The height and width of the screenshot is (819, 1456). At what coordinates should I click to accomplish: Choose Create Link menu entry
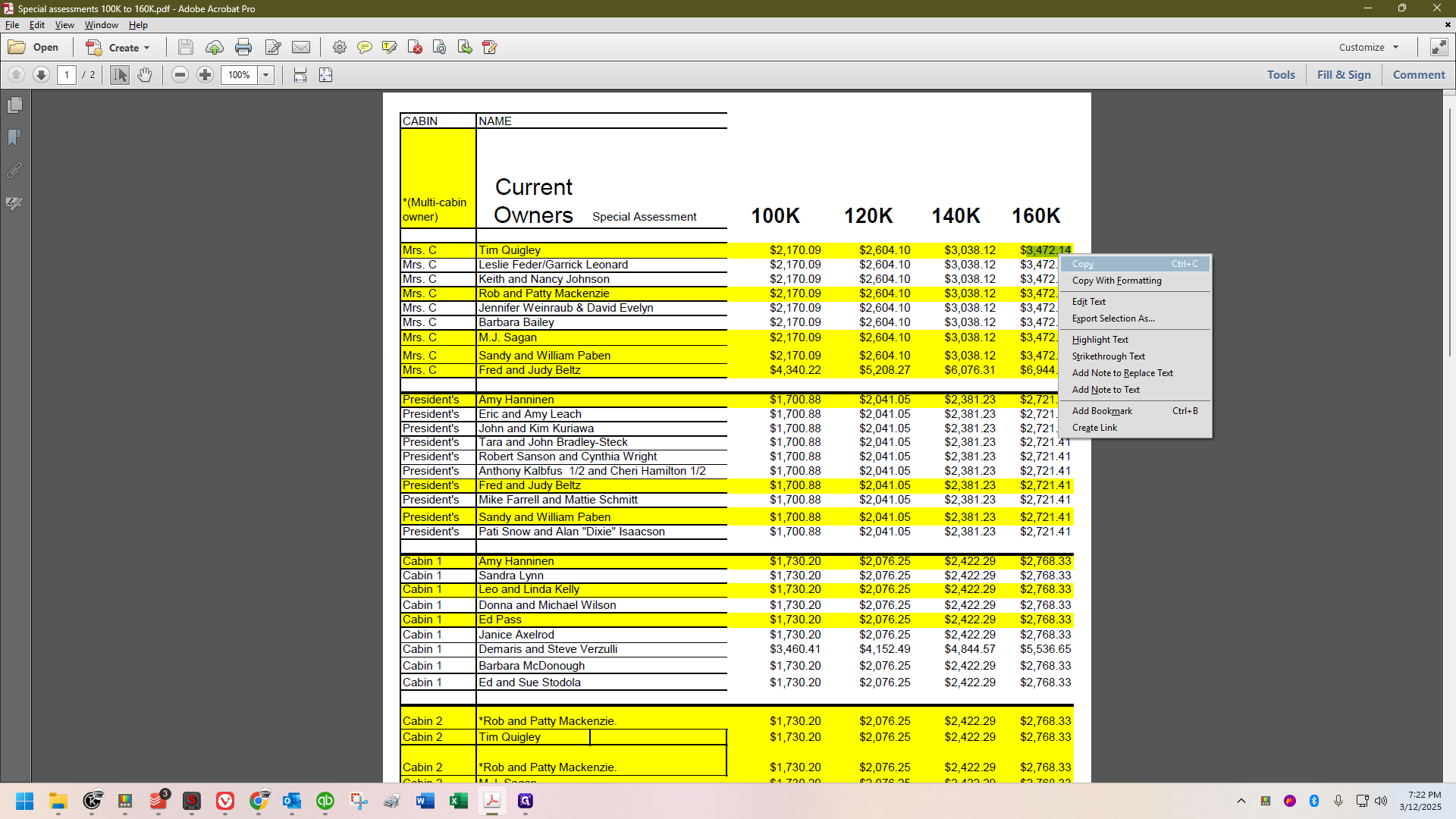point(1135,428)
